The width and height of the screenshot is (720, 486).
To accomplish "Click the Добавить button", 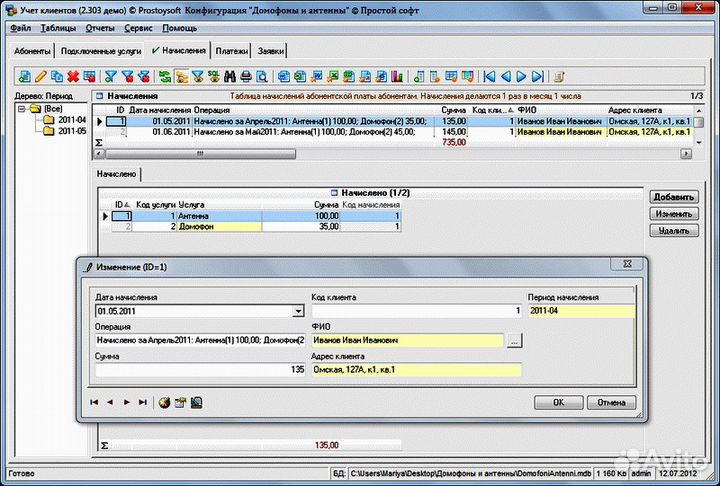I will (x=672, y=197).
